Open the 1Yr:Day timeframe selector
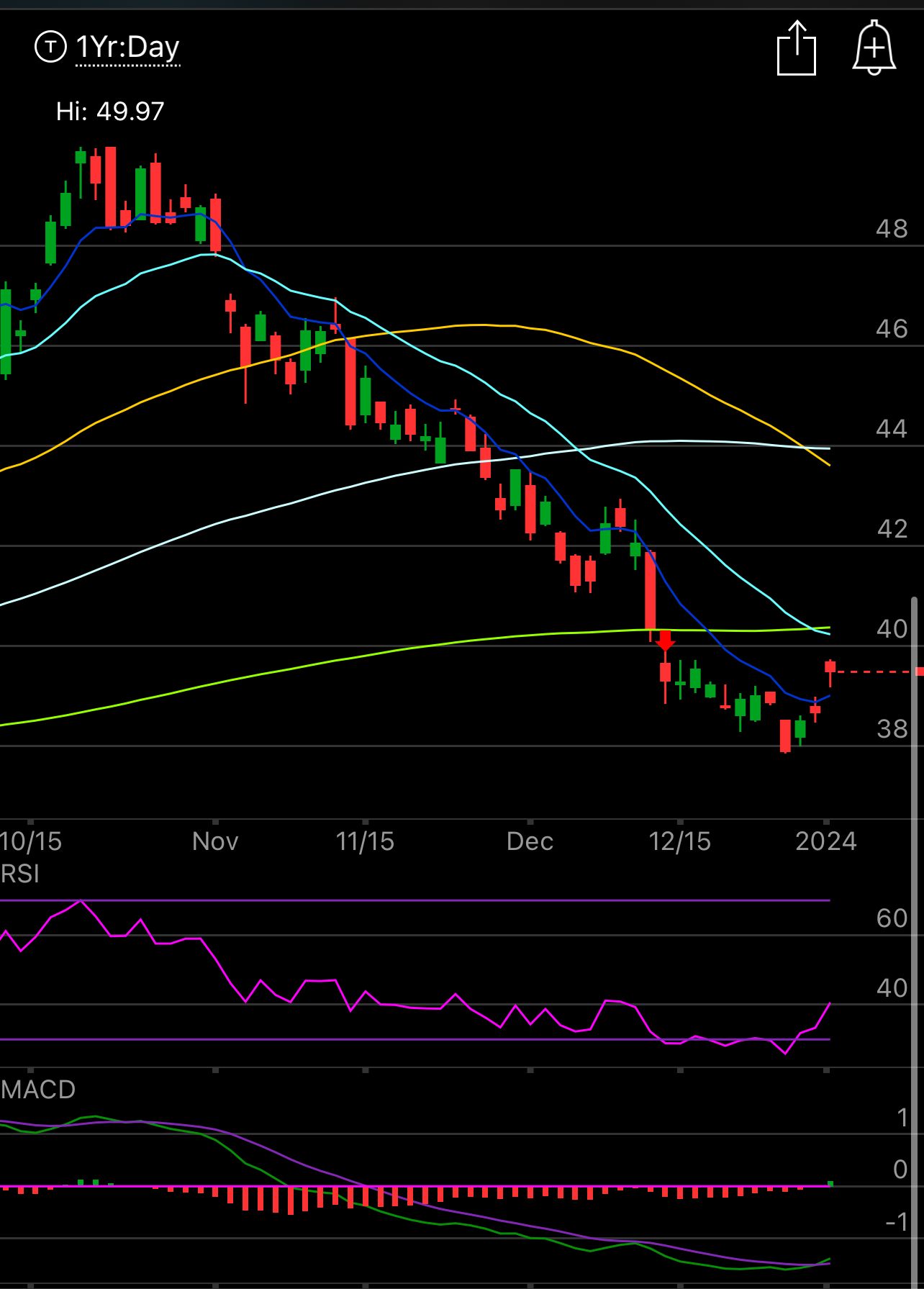This screenshot has width=924, height=1289. pyautogui.click(x=127, y=48)
